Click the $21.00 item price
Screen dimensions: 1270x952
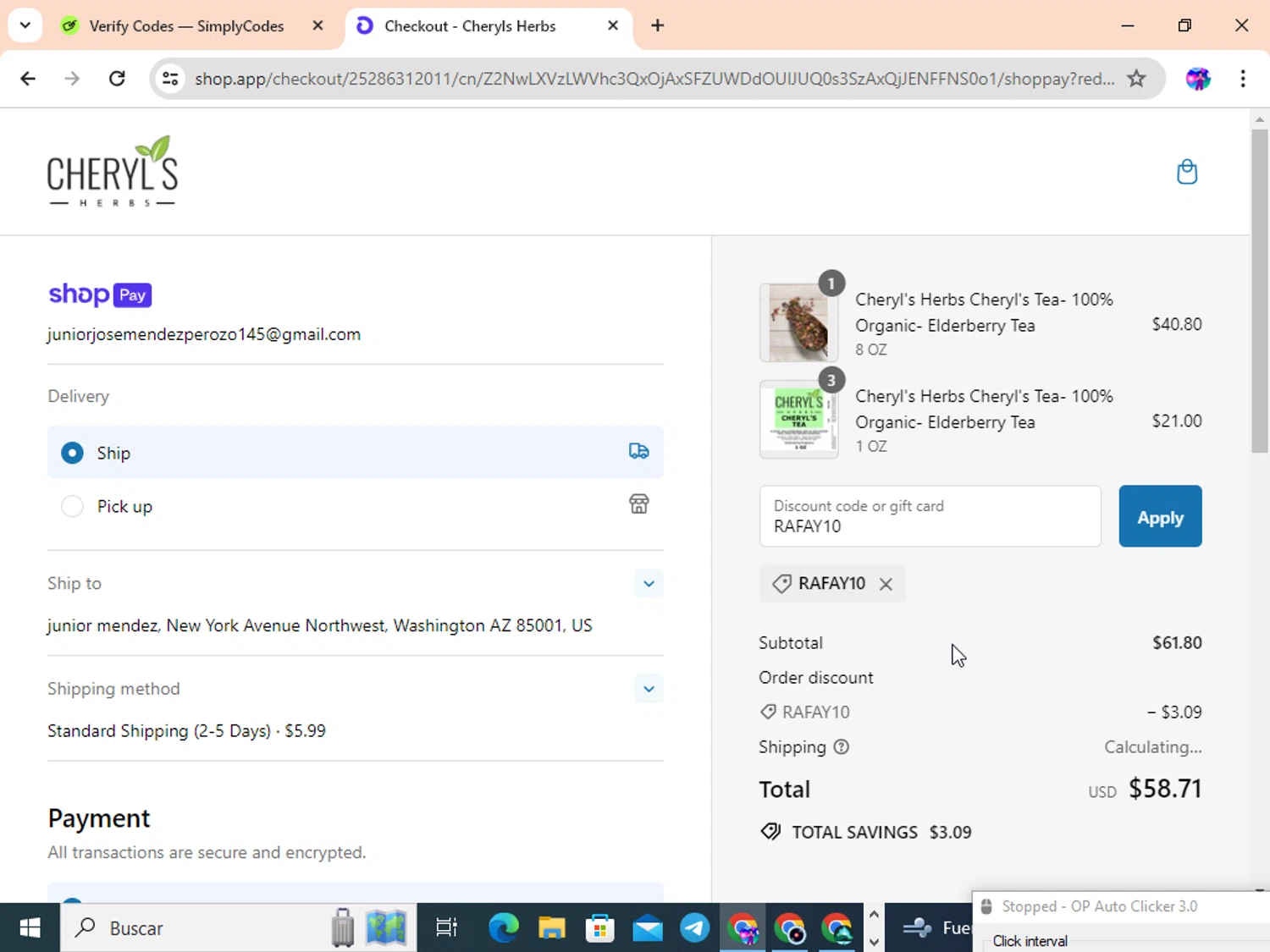[1177, 421]
